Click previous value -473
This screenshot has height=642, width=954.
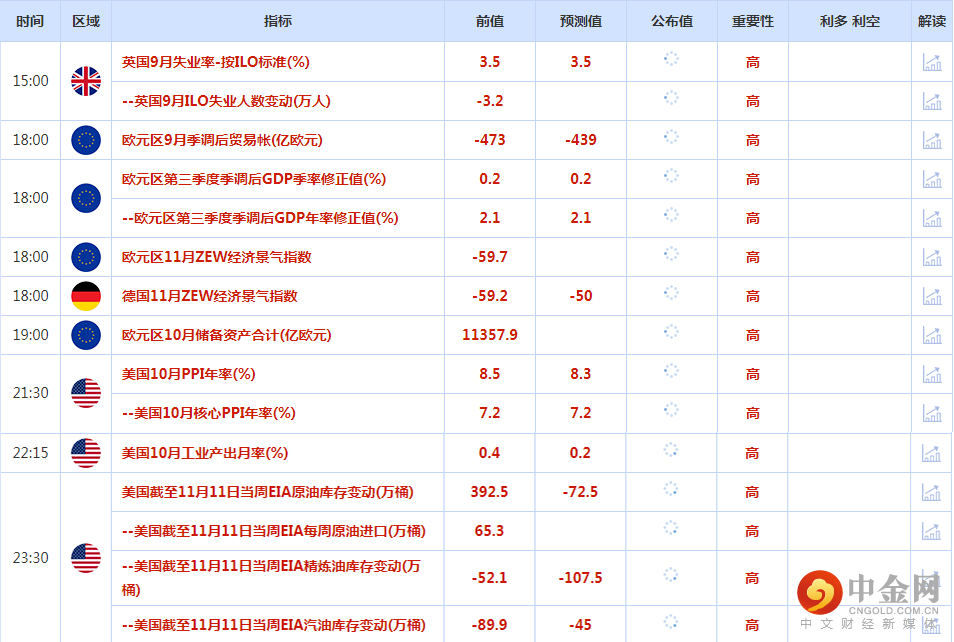[490, 140]
